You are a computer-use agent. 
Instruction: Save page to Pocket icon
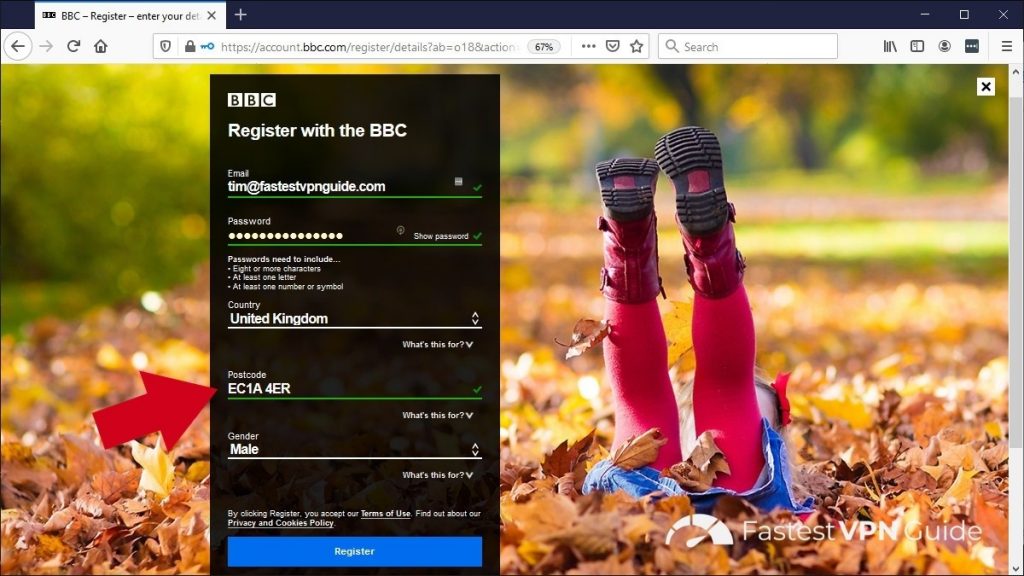(613, 46)
